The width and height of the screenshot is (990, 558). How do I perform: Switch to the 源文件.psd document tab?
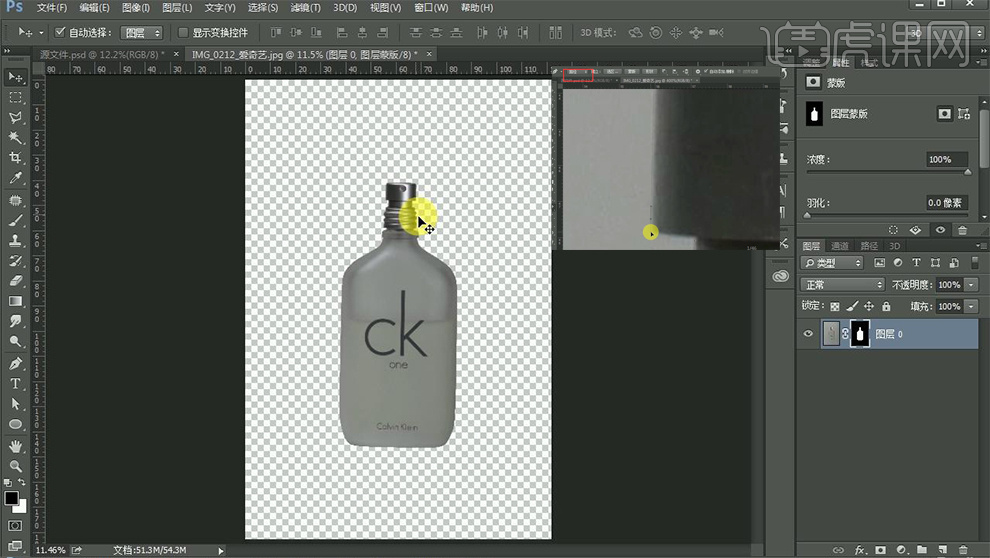102,54
